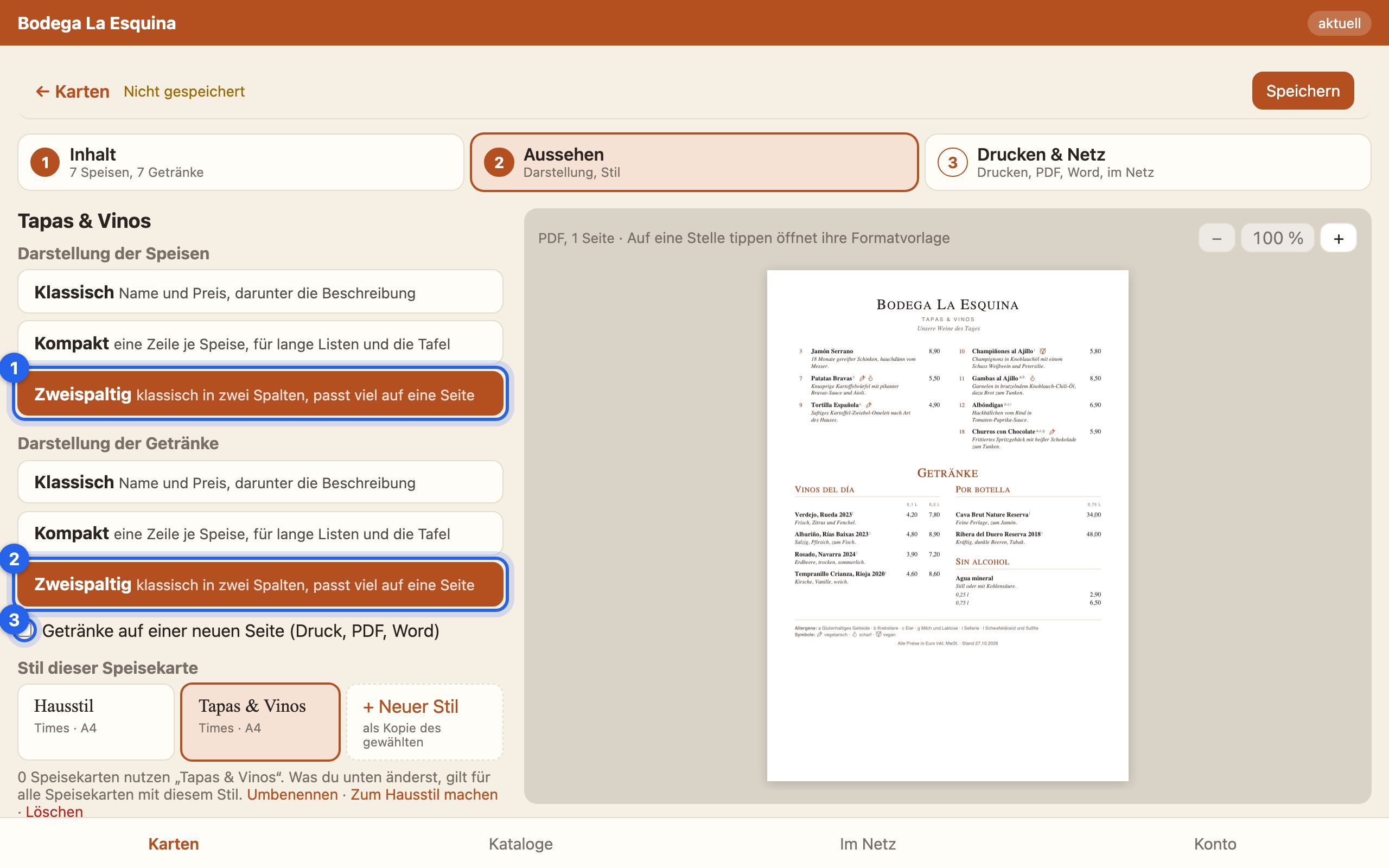Toggle Getränke auf einer neuen Seite checkbox
Viewport: 1389px width, 868px height.
tap(26, 630)
